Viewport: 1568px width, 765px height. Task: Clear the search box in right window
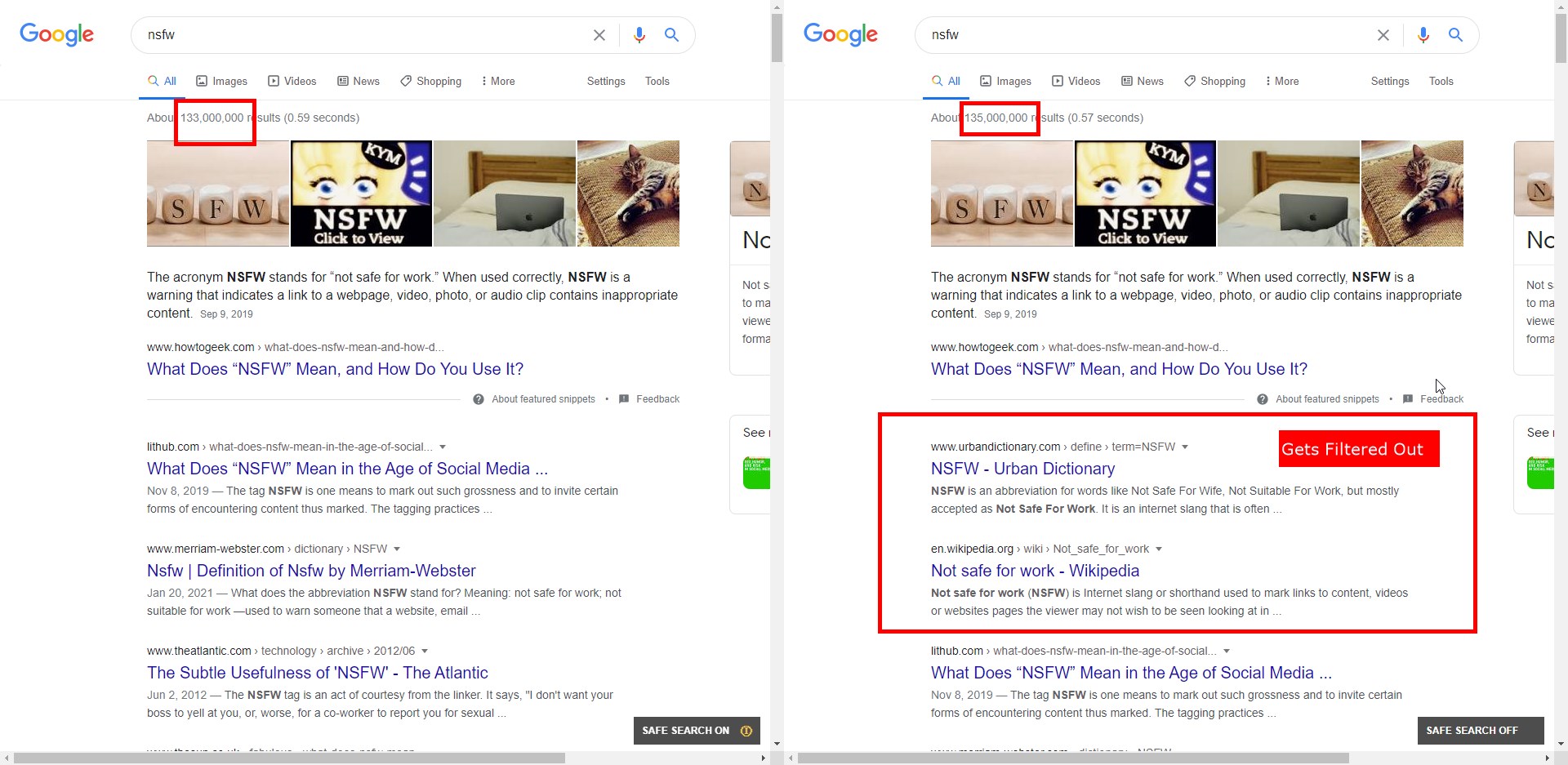(x=1383, y=35)
